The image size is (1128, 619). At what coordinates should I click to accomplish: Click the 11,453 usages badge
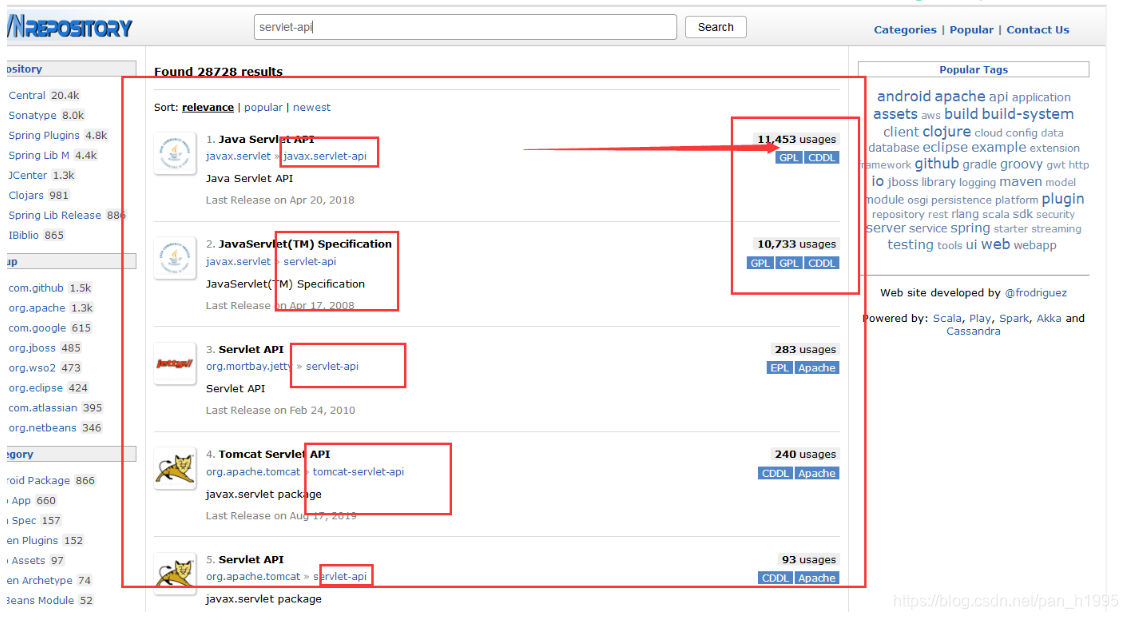tap(796, 139)
